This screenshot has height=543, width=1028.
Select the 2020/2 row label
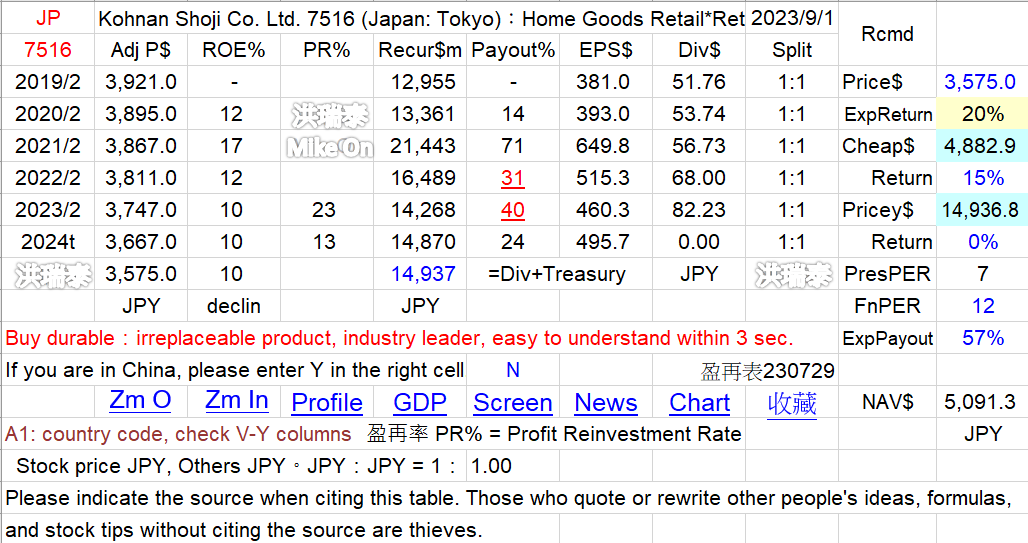pos(48,114)
